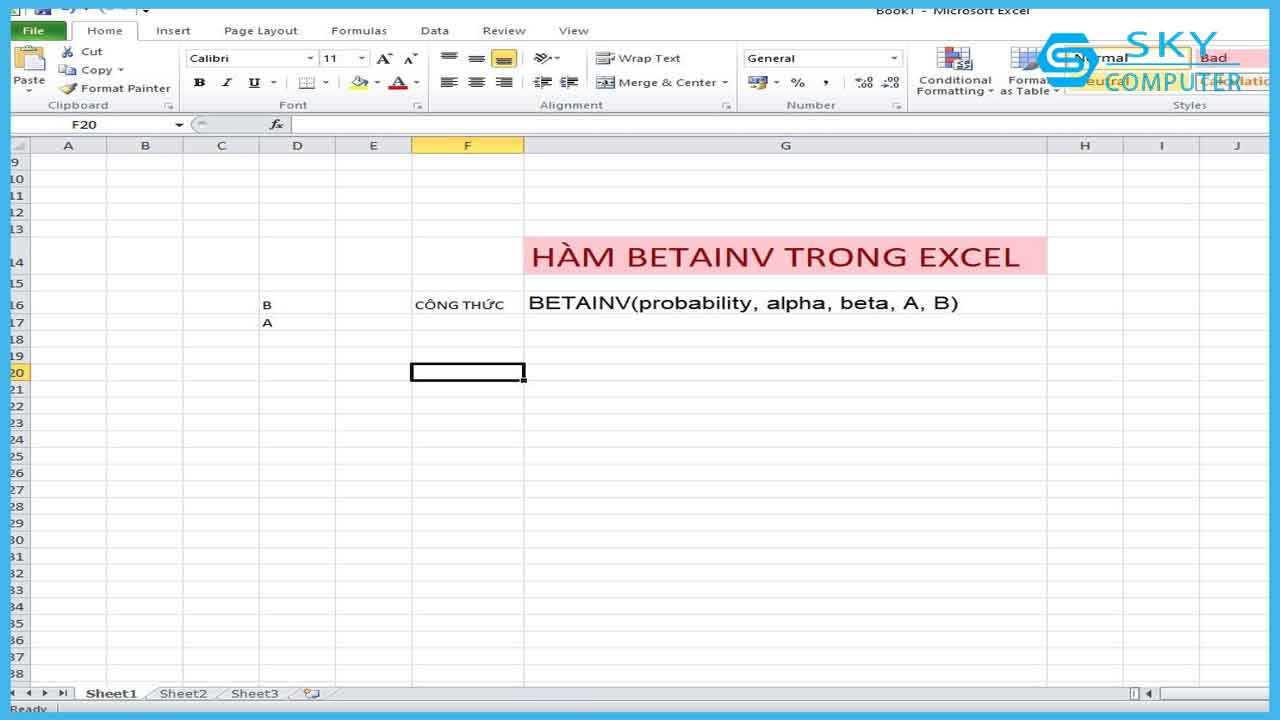Toggle Wrap Text

point(638,58)
